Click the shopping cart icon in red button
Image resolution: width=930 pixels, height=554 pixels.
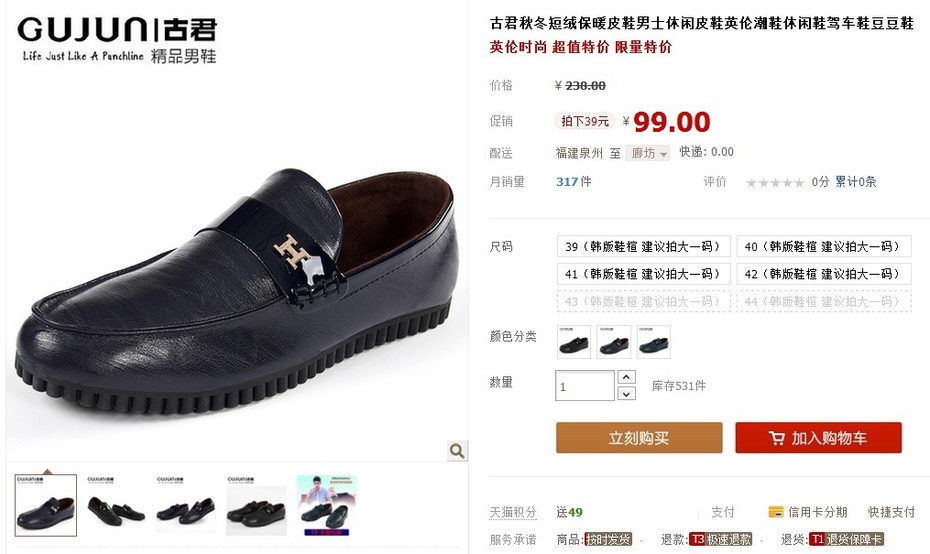click(776, 438)
